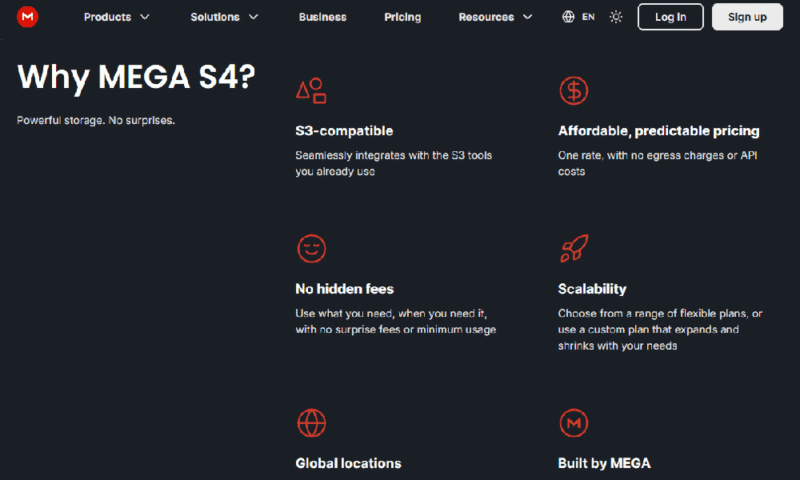Click the dollar sign pricing icon

point(573,91)
